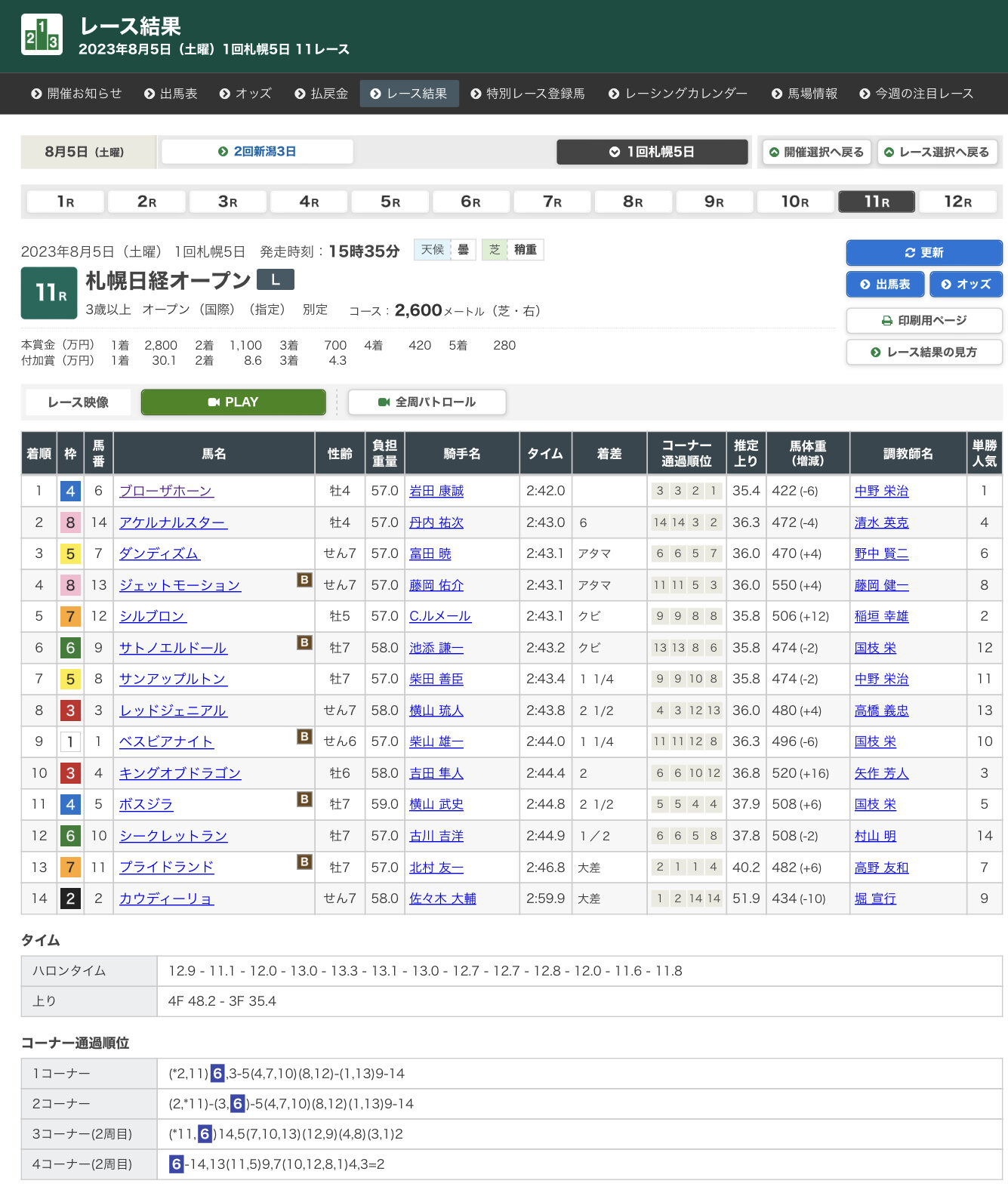Switch to the 2回新潟3日 venue
Viewport: 1008px width, 1196px height.
coord(257,152)
